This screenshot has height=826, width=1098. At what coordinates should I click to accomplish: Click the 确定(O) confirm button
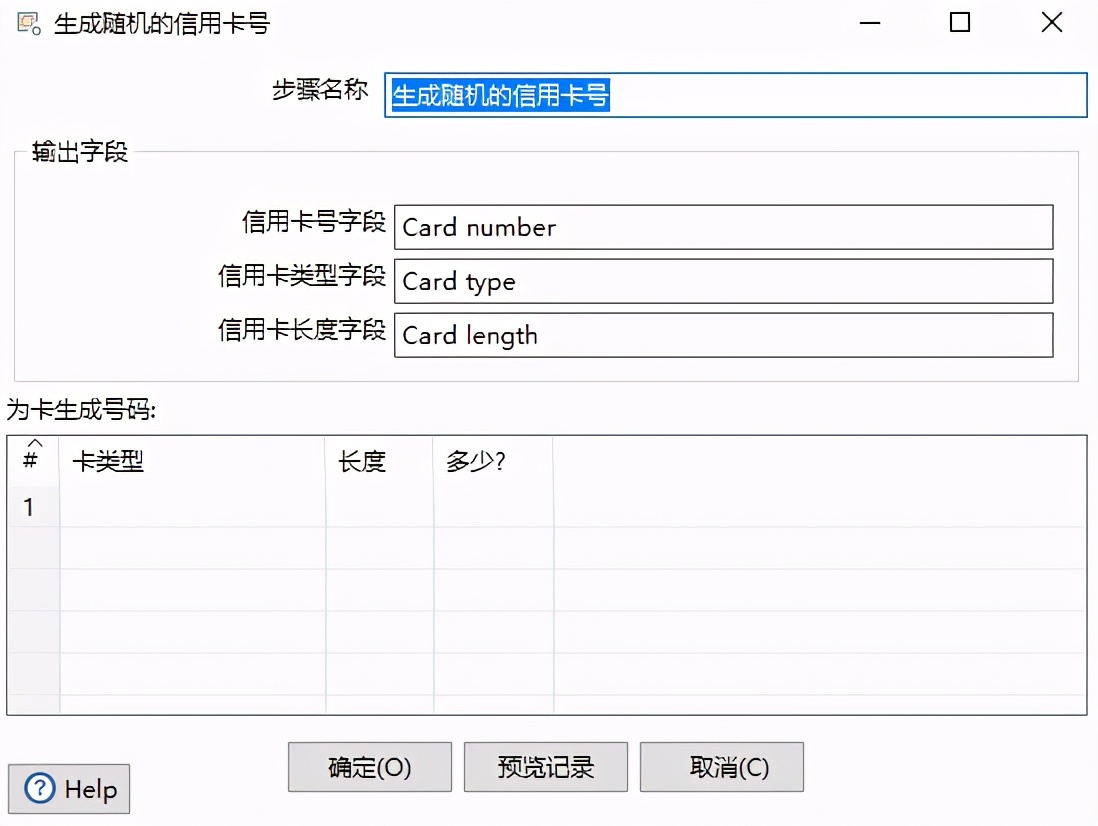369,766
